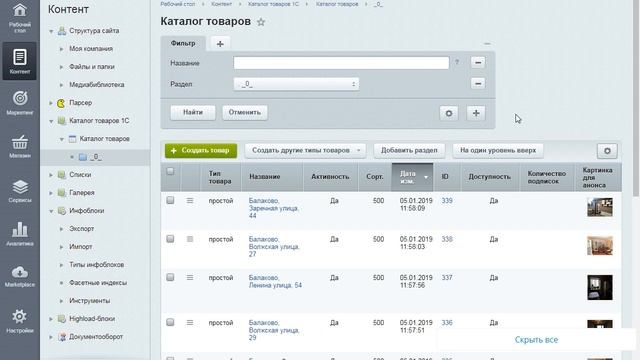Go На один уровень вверх
Image resolution: width=640 pixels, height=360 pixels.
(498, 151)
